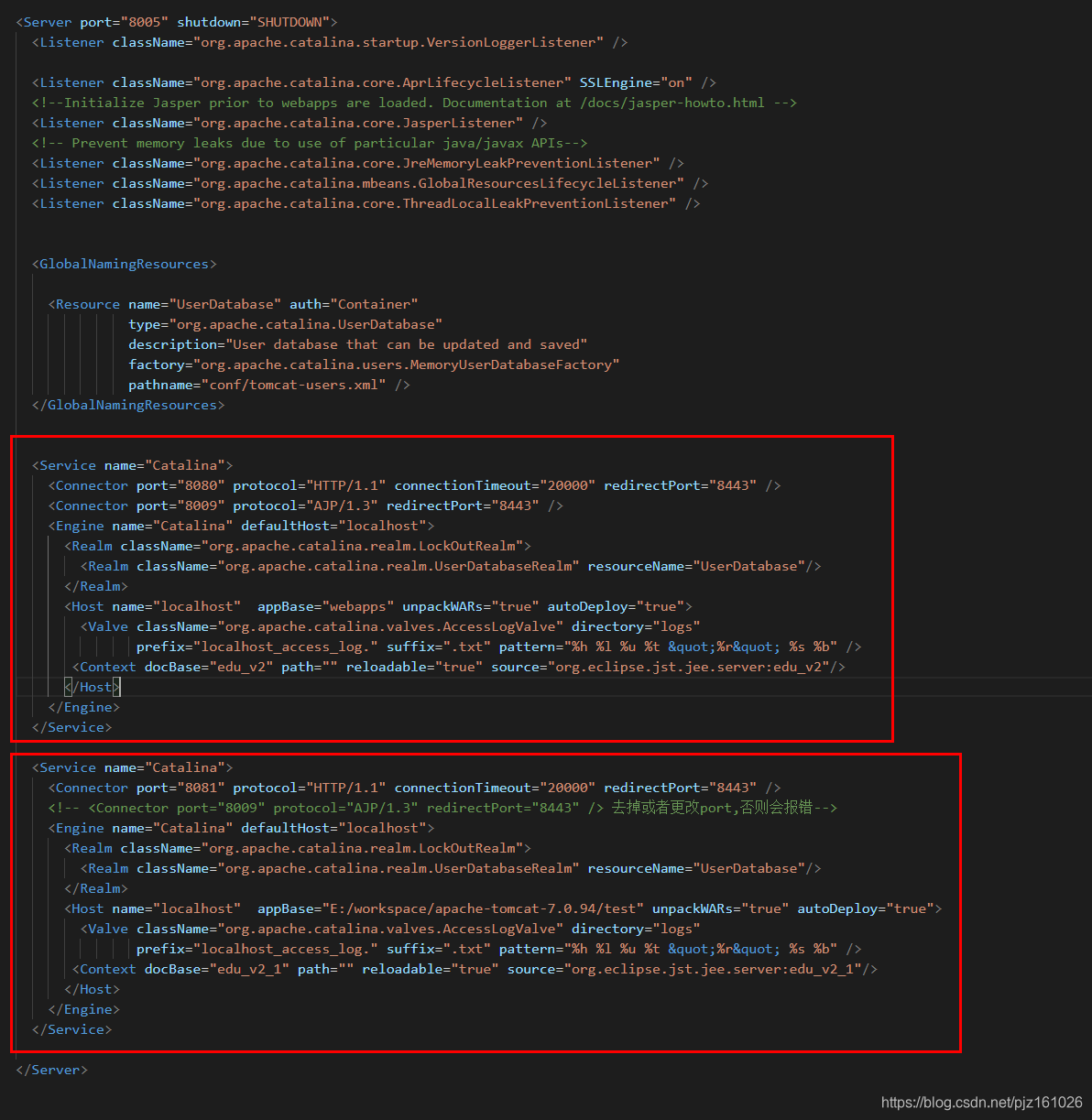Click pathname="conf/tomcat-users.xml" line
The height and width of the screenshot is (1120, 1092).
[269, 385]
